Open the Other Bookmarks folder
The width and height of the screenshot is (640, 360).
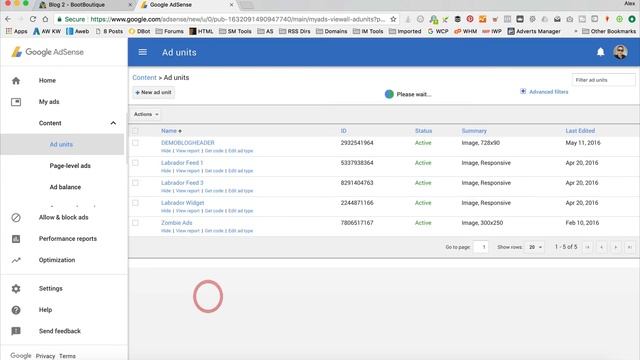coord(609,31)
